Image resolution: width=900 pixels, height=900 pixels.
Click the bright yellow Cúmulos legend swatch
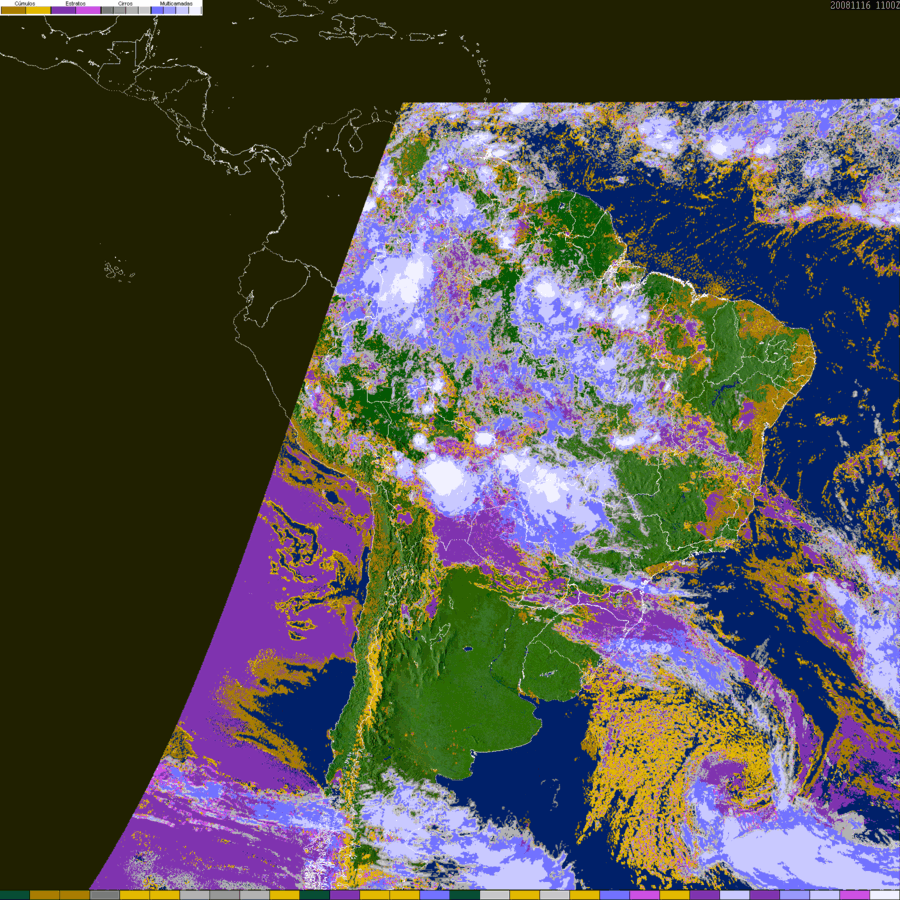[38, 10]
